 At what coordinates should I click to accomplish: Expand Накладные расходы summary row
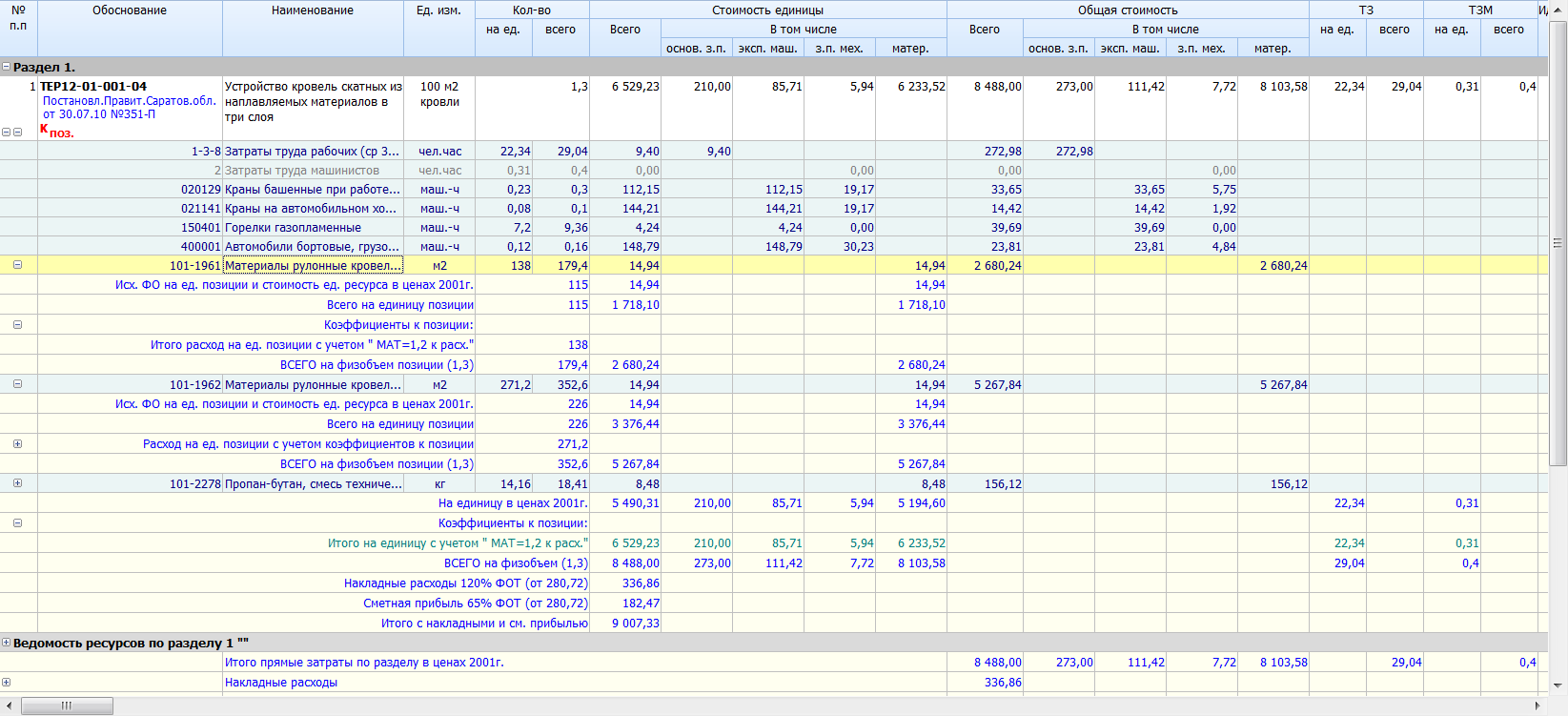(x=7, y=683)
